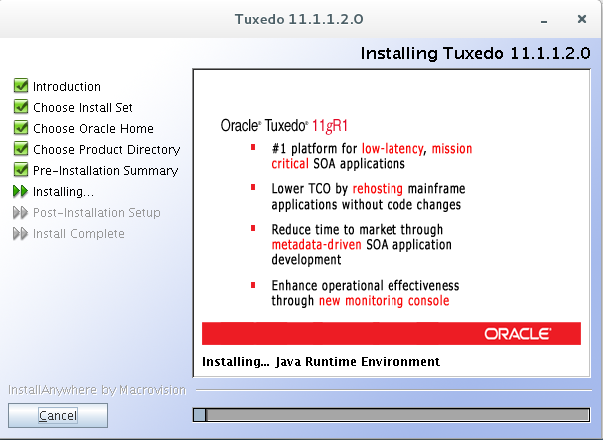This screenshot has height=440, width=603.
Task: Click the Cancel button
Action: pyautogui.click(x=58, y=415)
